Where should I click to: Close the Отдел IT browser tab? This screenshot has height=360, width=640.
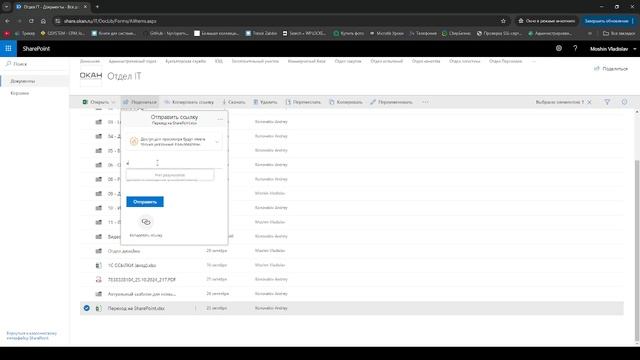pos(85,7)
